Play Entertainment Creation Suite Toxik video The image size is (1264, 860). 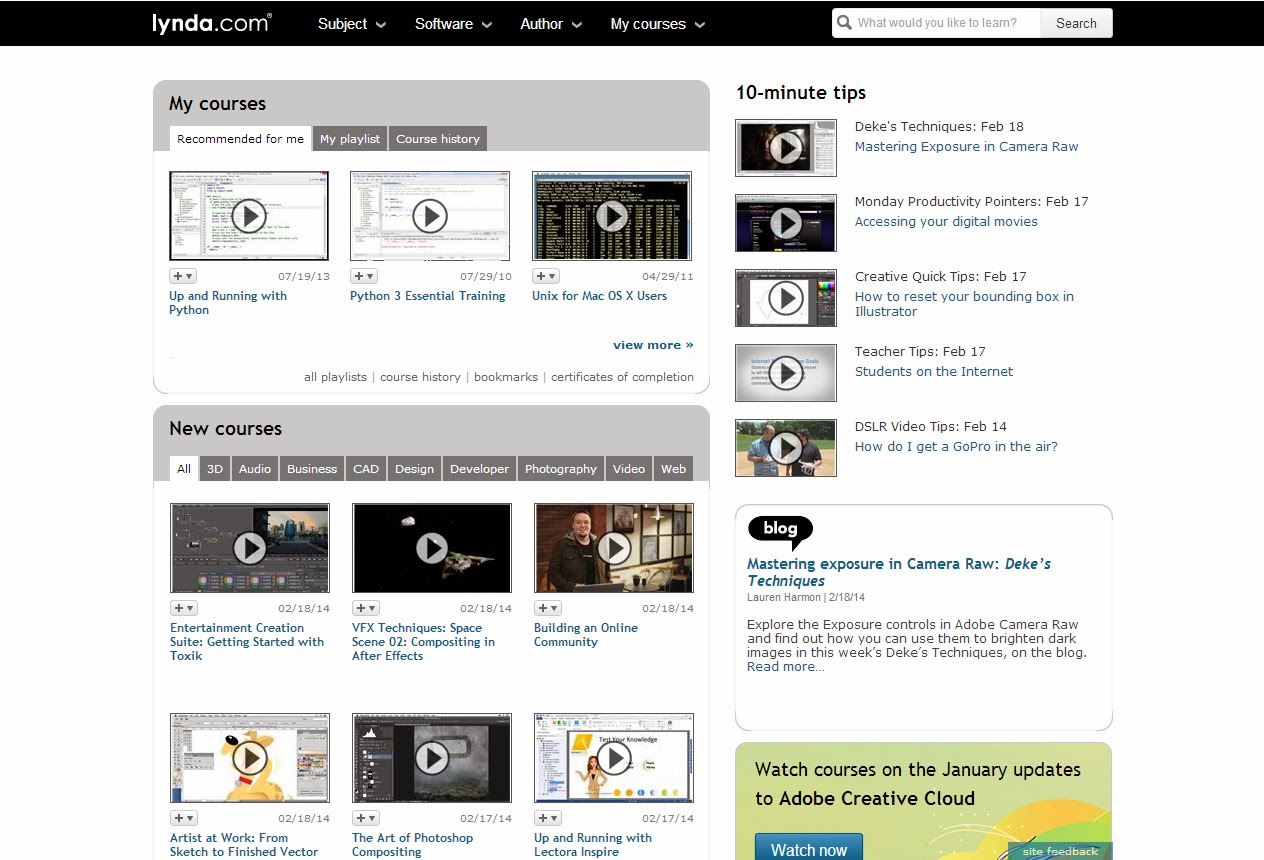250,548
